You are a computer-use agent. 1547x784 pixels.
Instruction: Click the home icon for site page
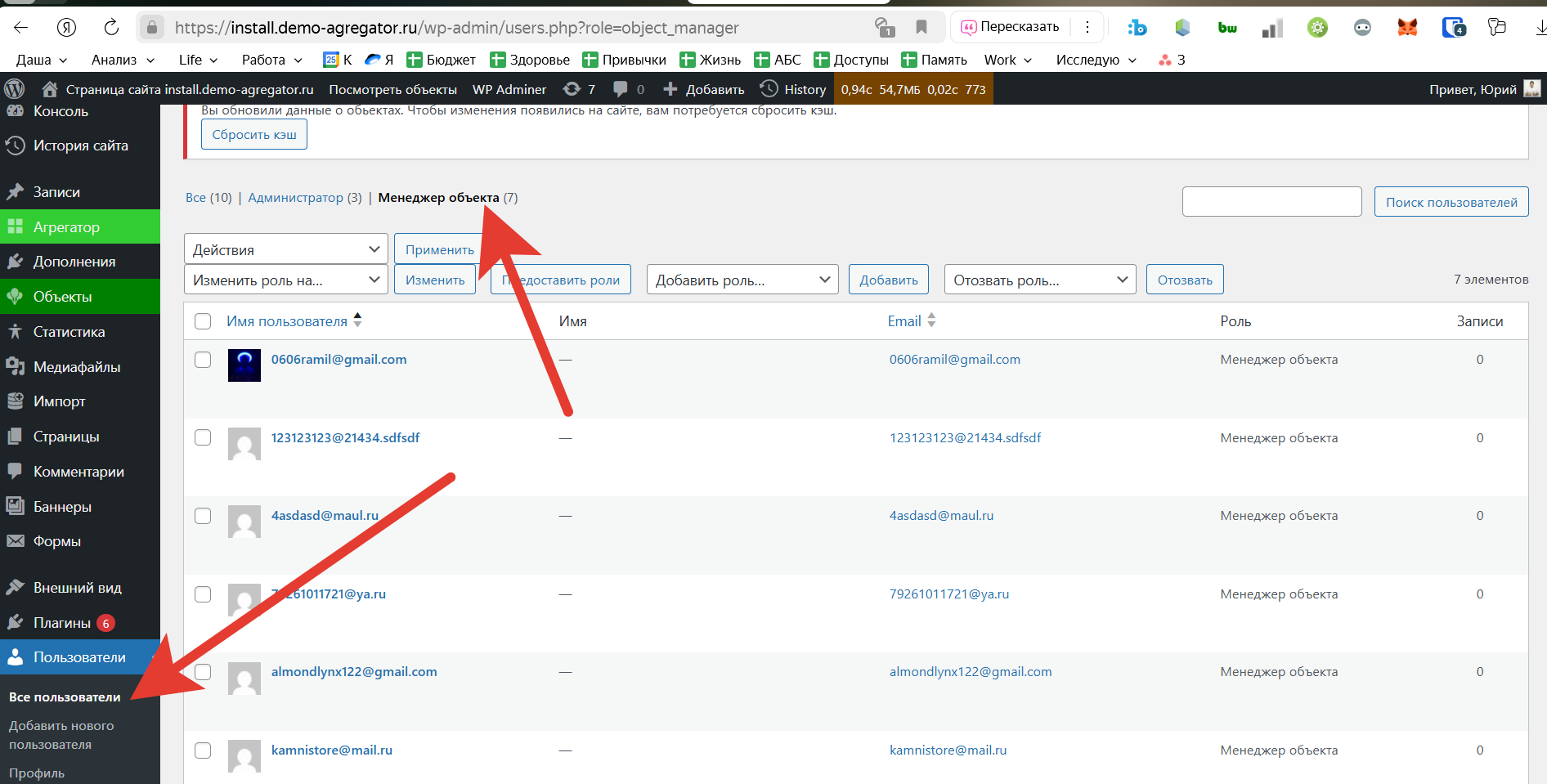50,89
